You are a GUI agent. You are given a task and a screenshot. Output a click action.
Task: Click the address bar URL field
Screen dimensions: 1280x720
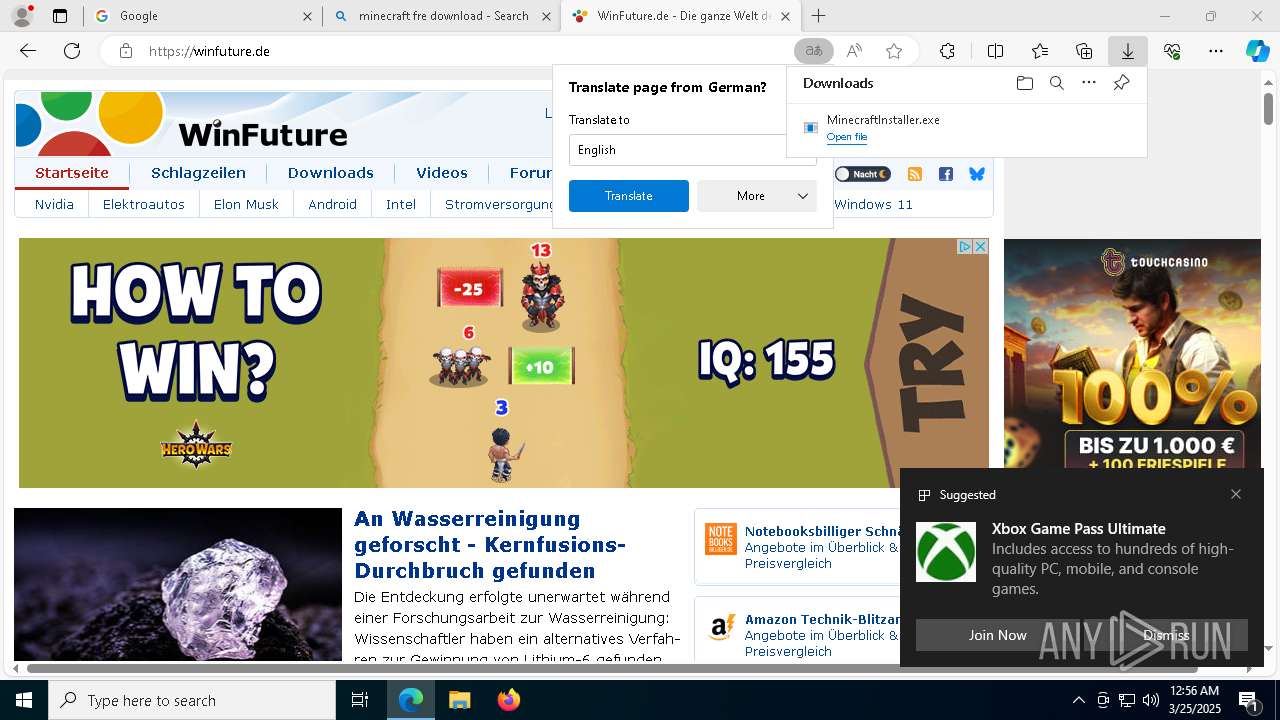point(465,51)
